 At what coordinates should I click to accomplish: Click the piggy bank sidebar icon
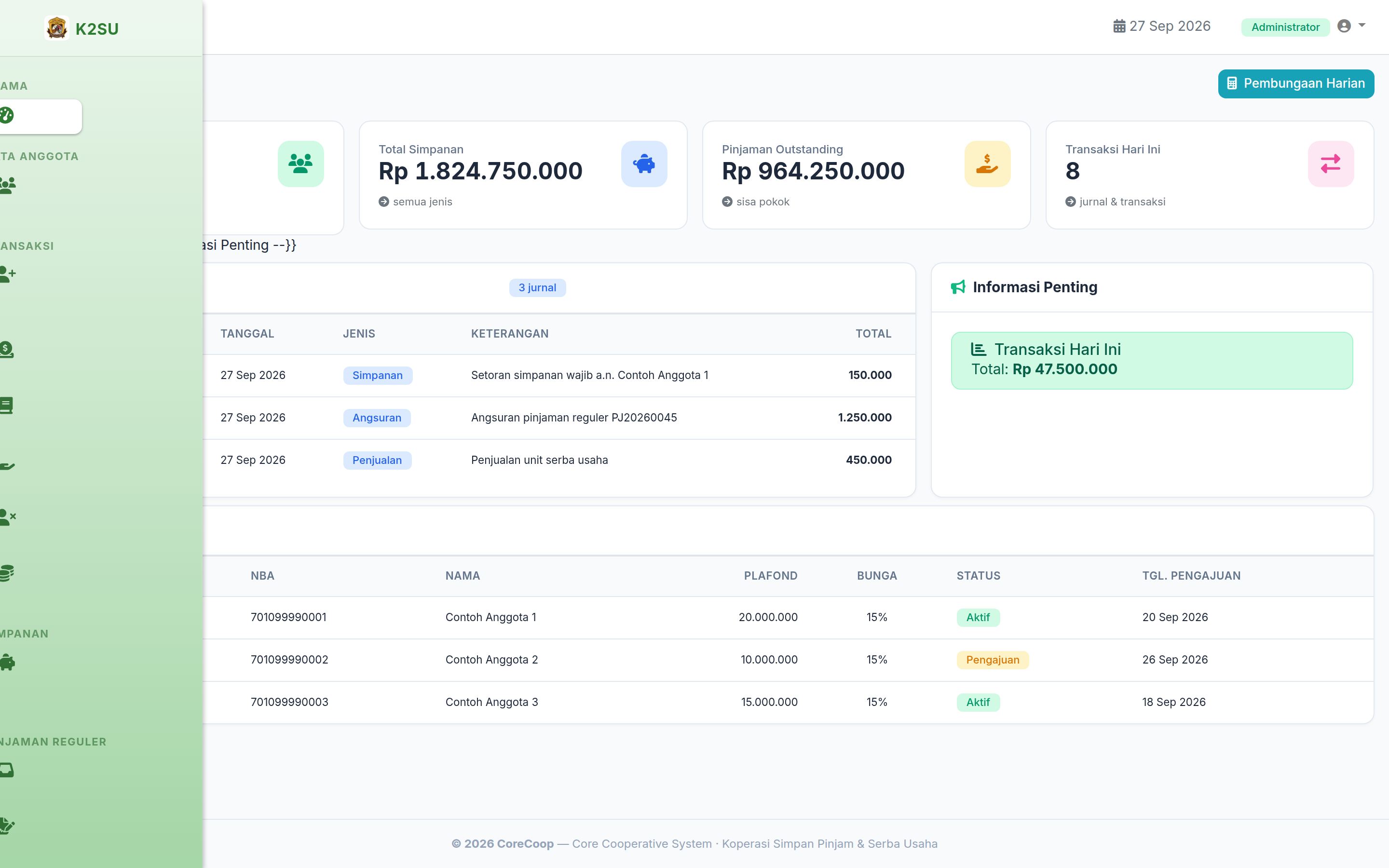click(7, 662)
